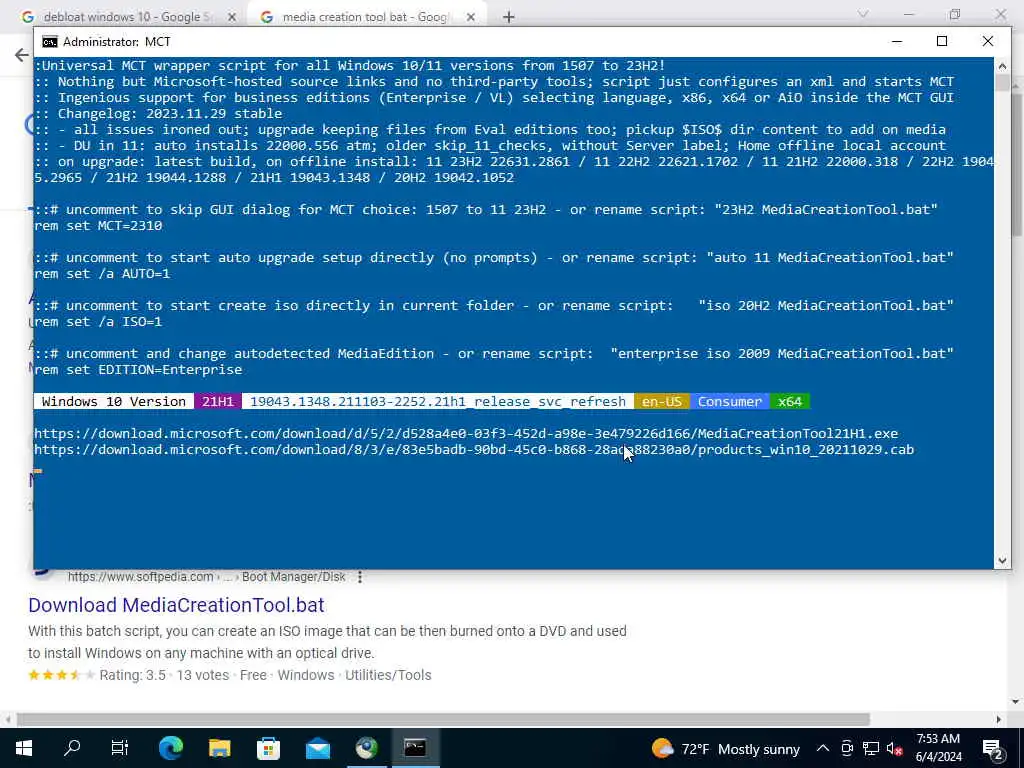Open a new browser tab
The width and height of the screenshot is (1024, 768).
coord(509,17)
